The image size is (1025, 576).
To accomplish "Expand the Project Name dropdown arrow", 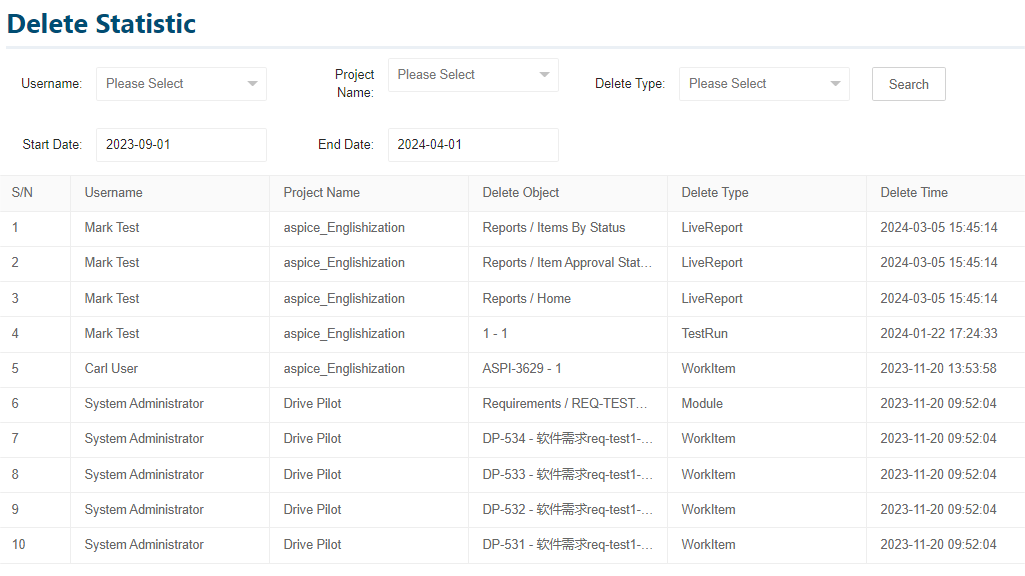I will pos(544,75).
